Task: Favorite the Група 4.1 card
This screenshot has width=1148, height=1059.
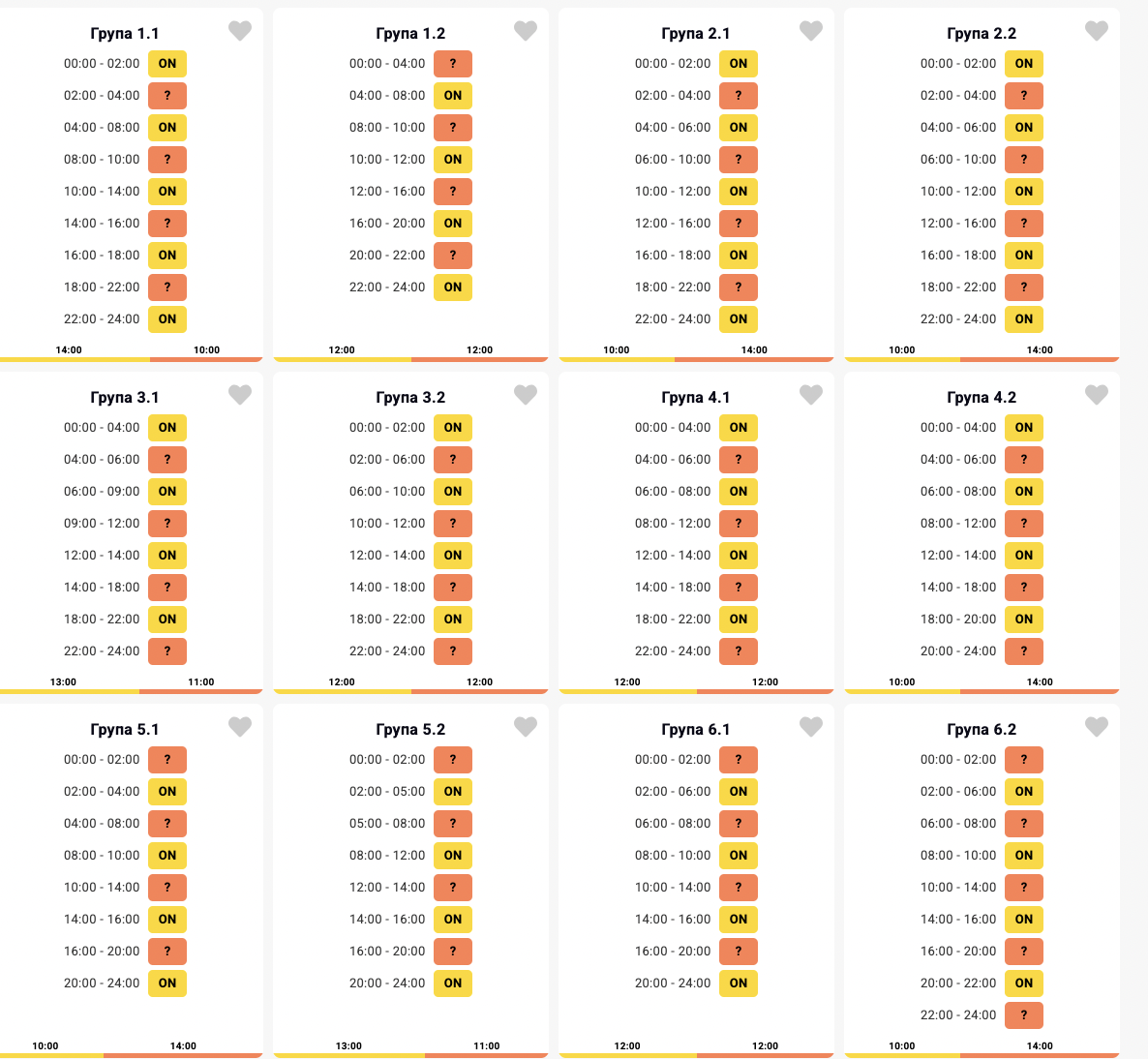Action: click(x=811, y=395)
